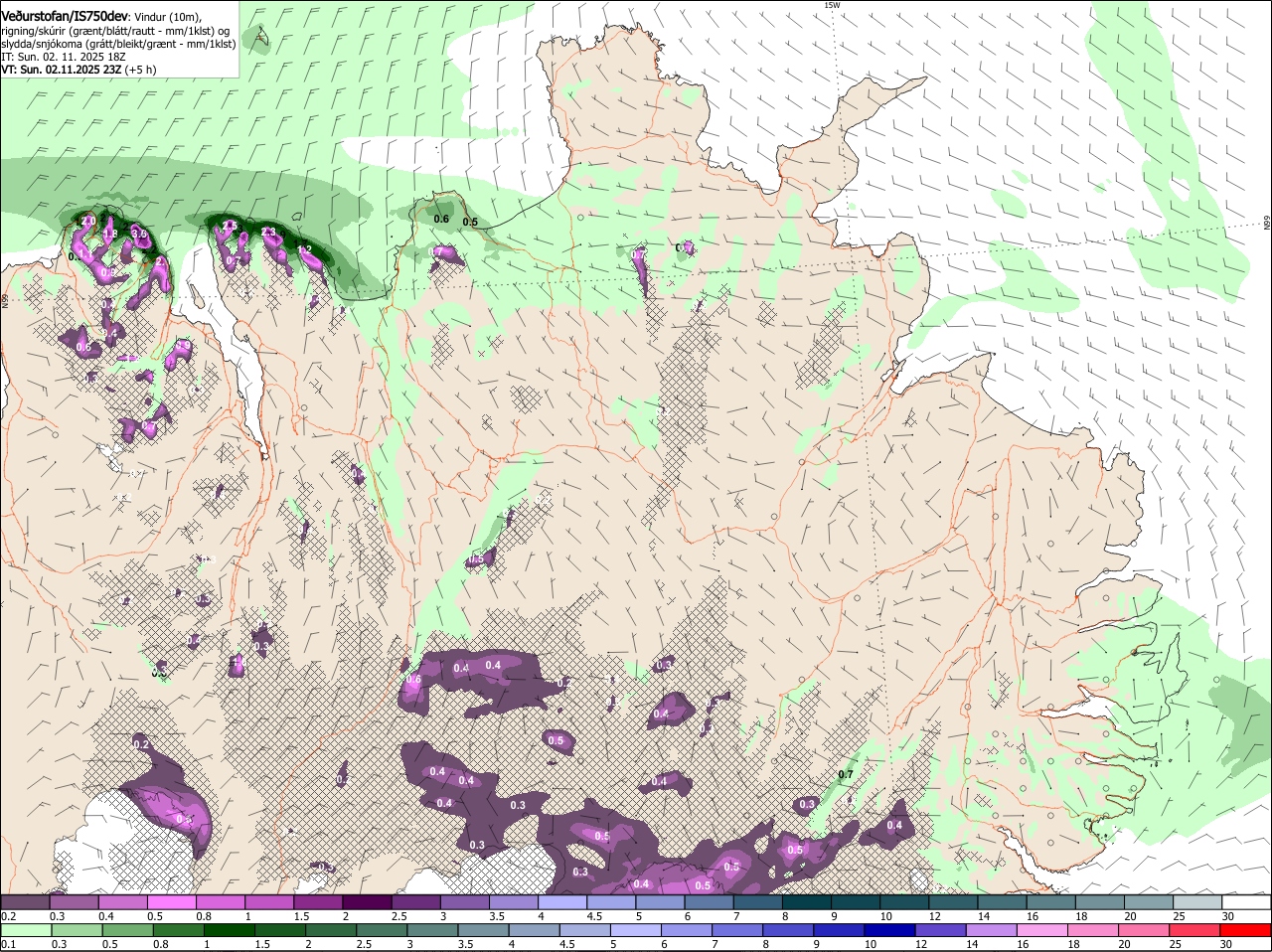Click the black 0.6 value on northern peninsula
1272x952 pixels.
click(x=442, y=219)
